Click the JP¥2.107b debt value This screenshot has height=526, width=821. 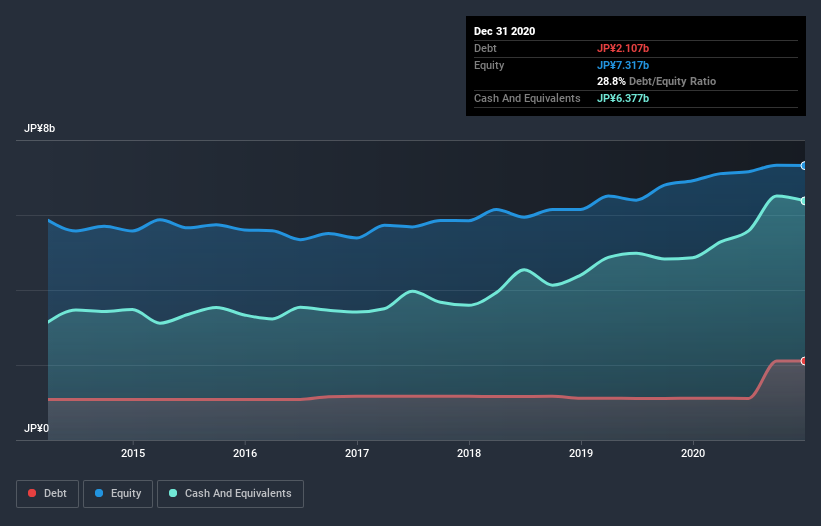(623, 48)
